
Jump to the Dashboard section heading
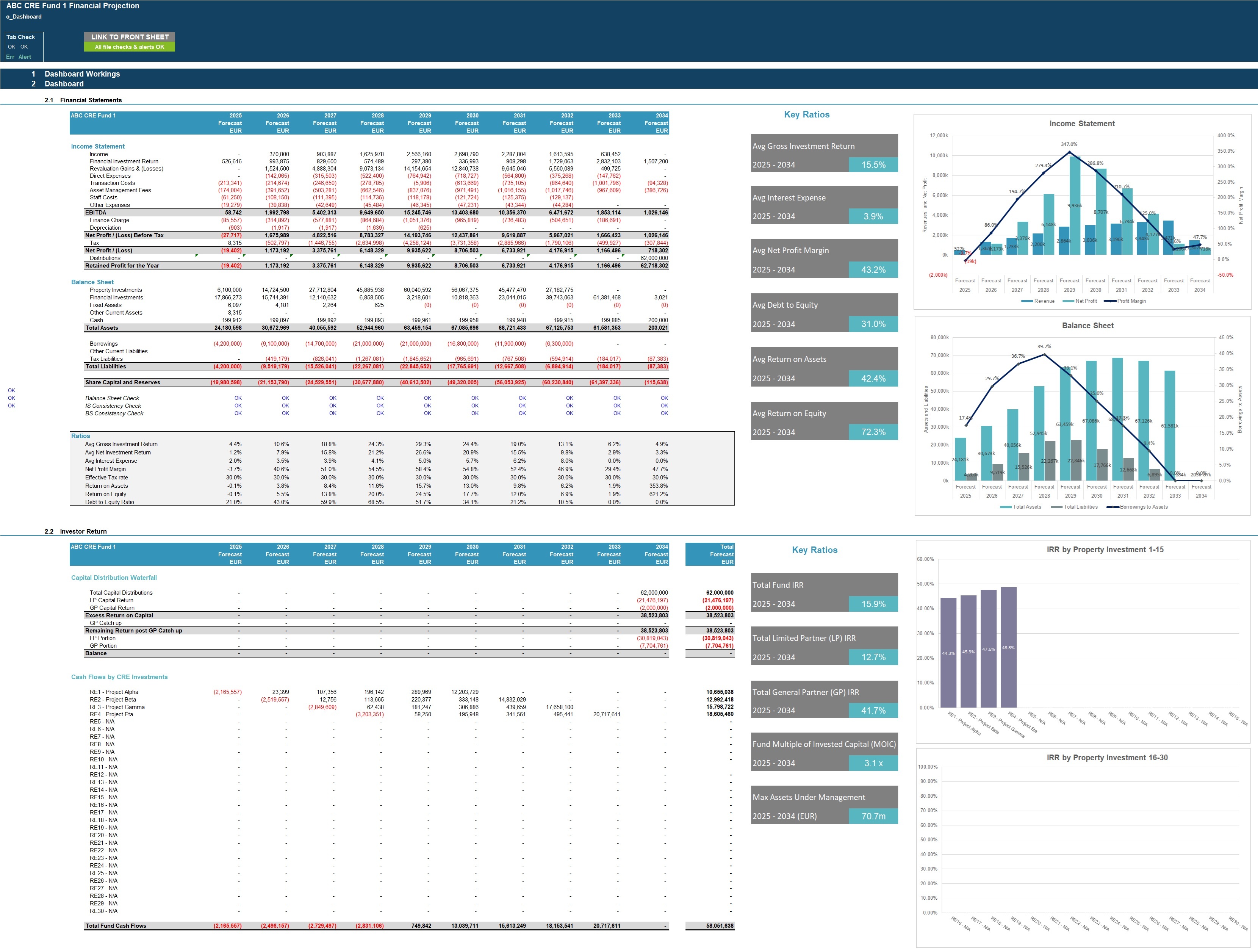[64, 84]
